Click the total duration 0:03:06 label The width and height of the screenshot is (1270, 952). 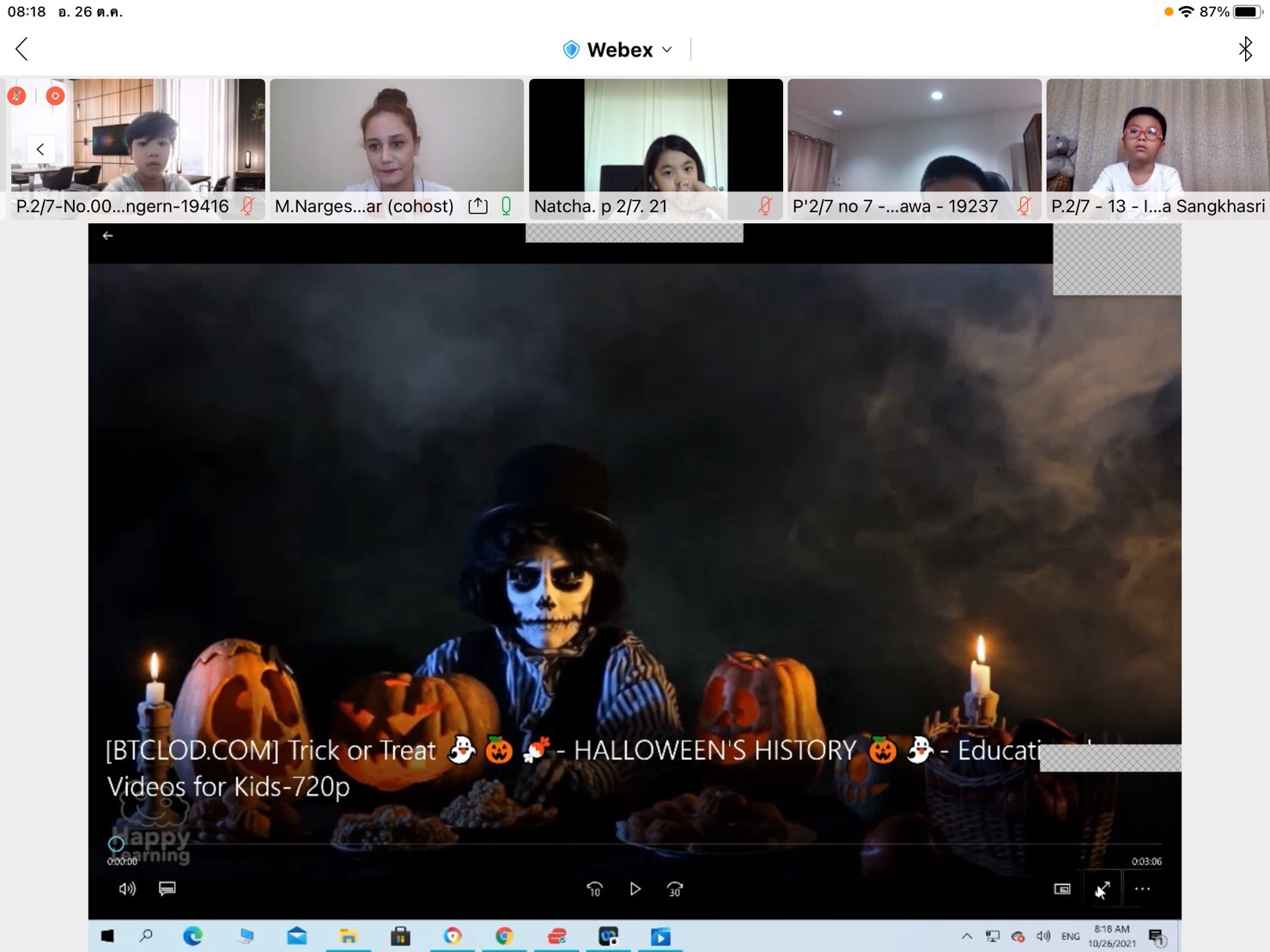coord(1146,861)
